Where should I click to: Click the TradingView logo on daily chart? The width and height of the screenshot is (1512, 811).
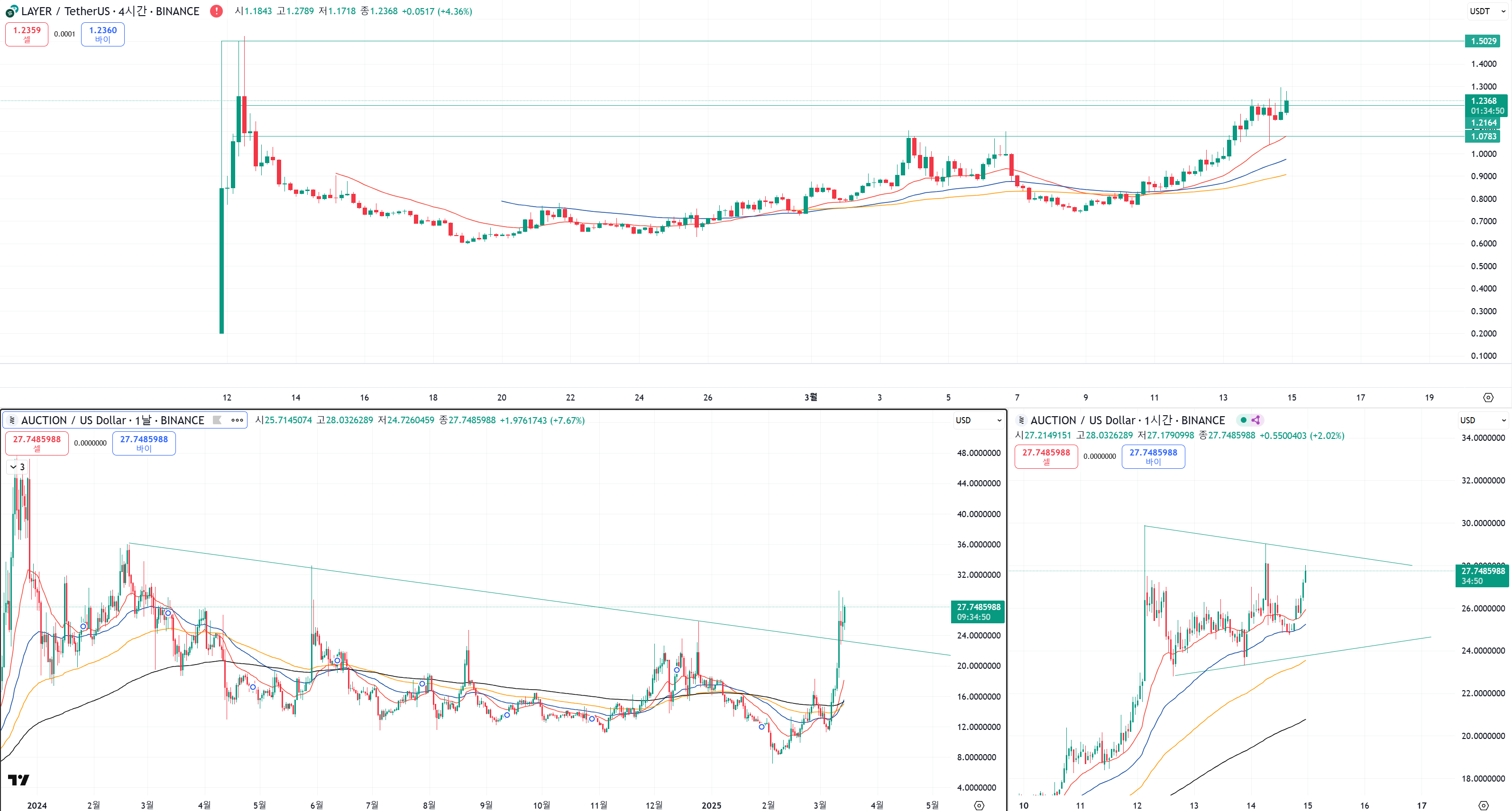click(x=18, y=779)
